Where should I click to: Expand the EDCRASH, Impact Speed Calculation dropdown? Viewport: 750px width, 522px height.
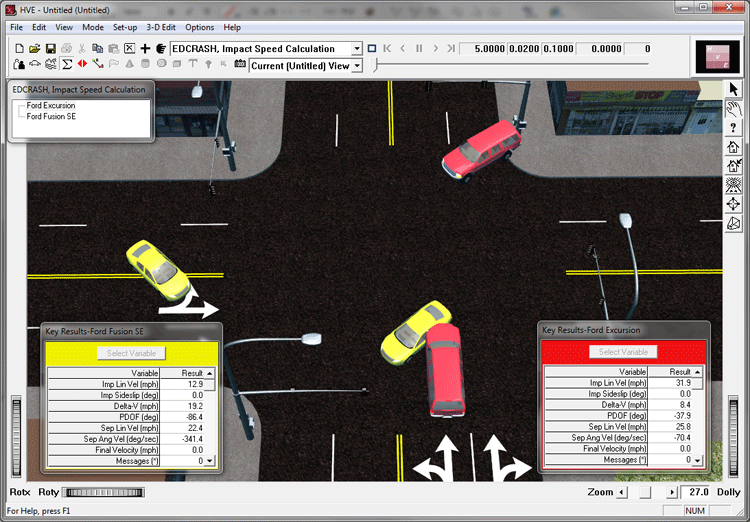pyautogui.click(x=357, y=49)
